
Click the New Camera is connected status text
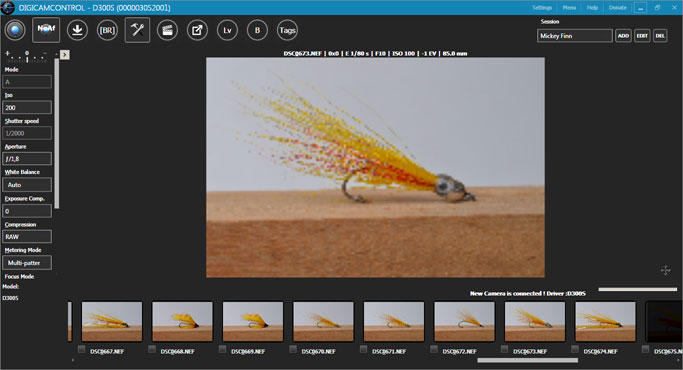[x=527, y=293]
